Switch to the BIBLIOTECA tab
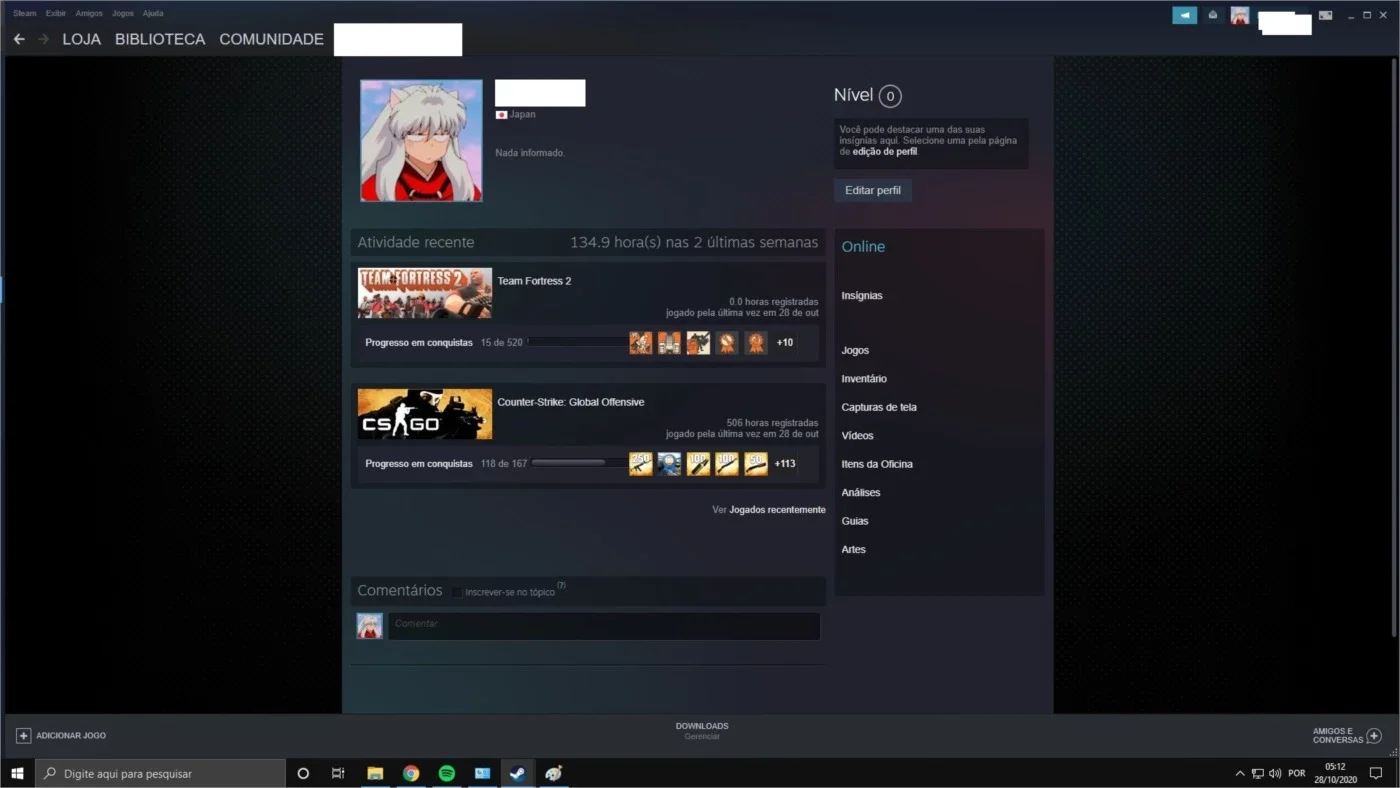Screen dimensions: 1400x788 [160, 39]
